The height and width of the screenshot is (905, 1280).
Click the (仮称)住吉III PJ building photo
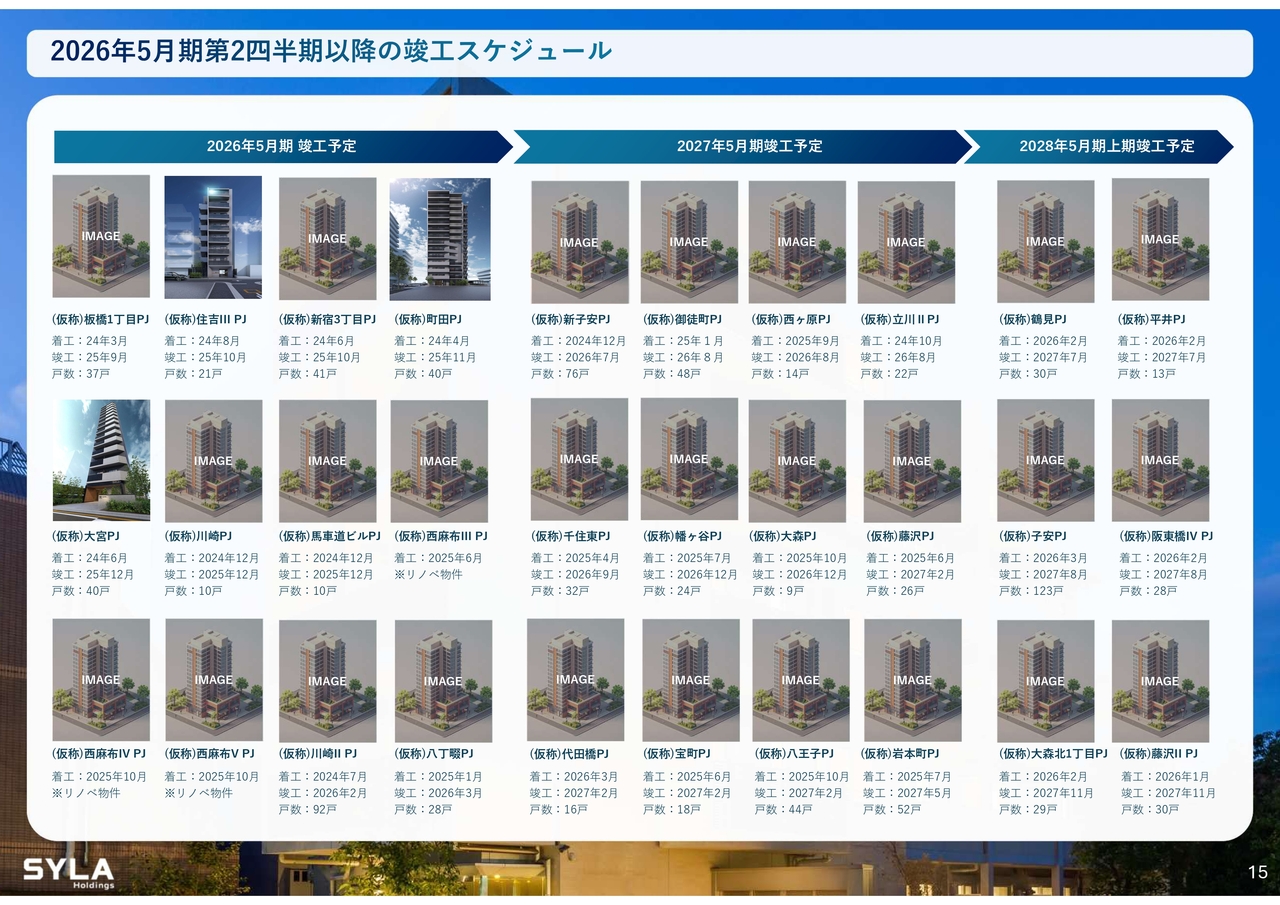pos(213,237)
